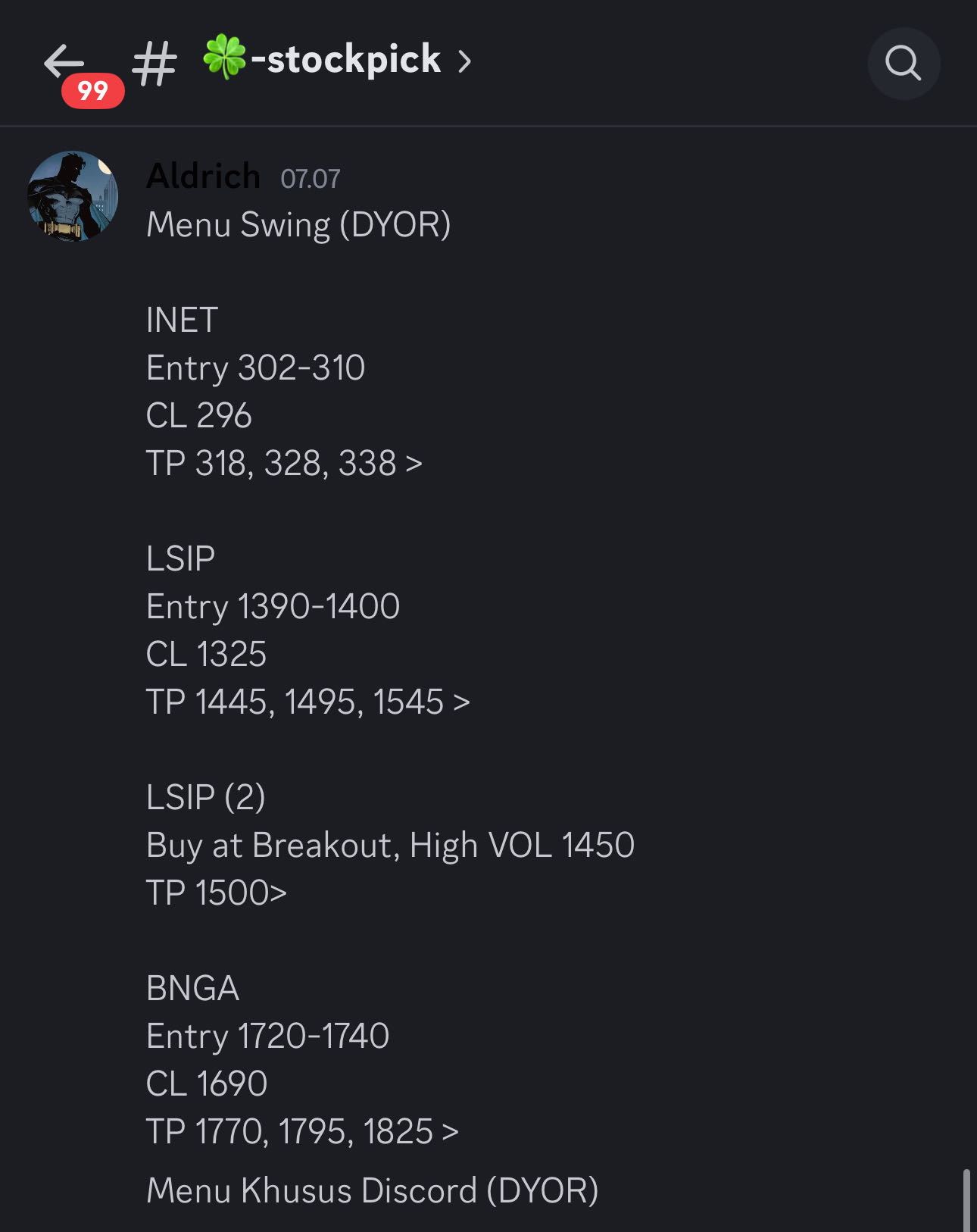Screen dimensions: 977x1232
Task: Select the "LSIP (2)" heading
Action: tap(205, 797)
